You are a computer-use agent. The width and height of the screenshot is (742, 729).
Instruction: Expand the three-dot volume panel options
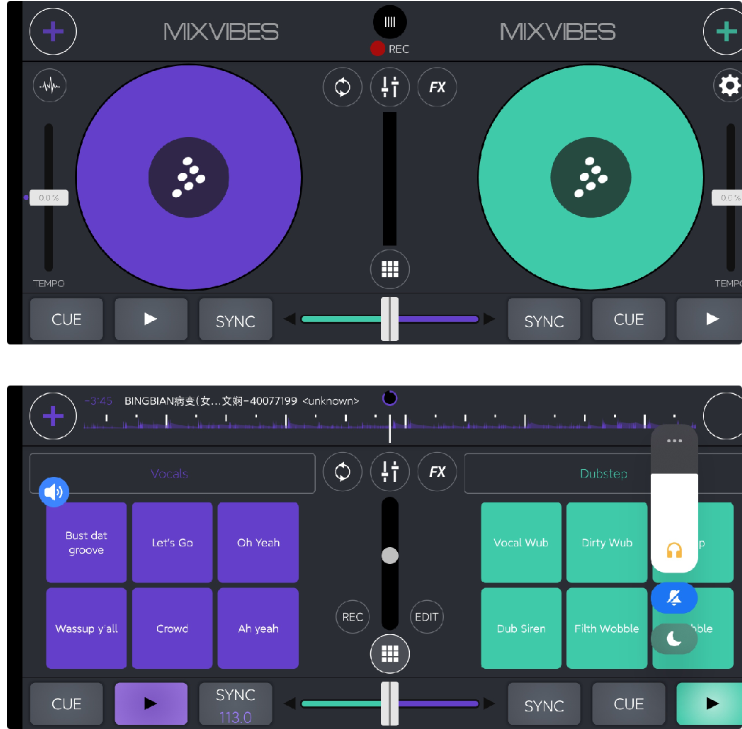coord(674,440)
